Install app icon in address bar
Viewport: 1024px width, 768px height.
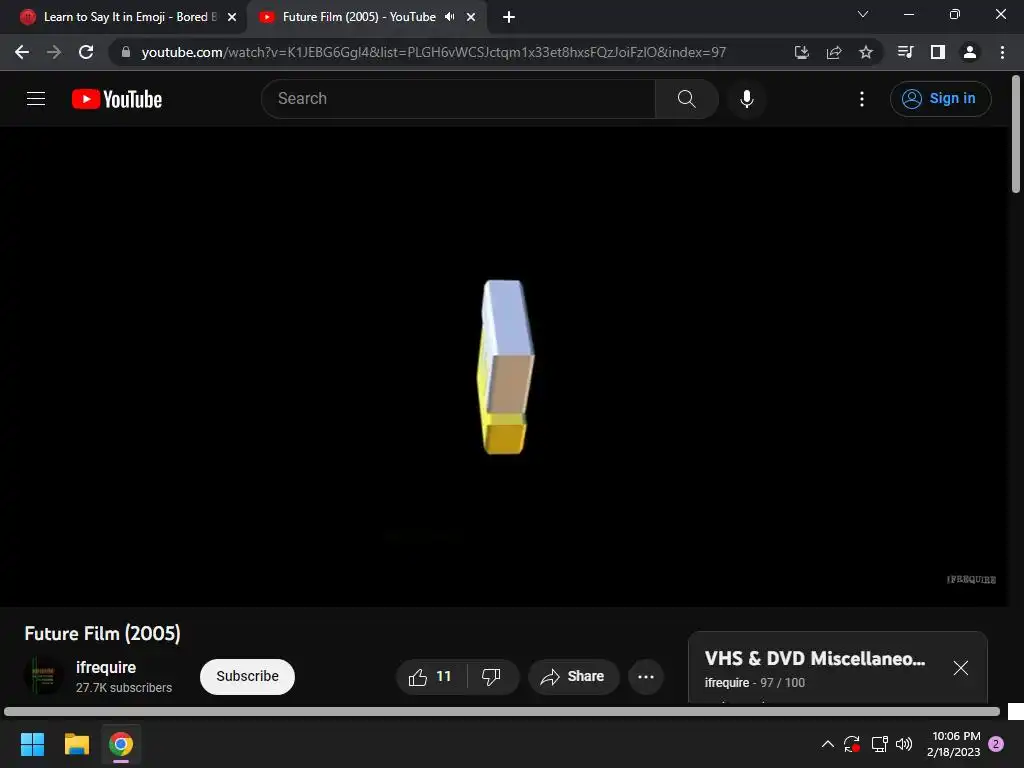(802, 52)
